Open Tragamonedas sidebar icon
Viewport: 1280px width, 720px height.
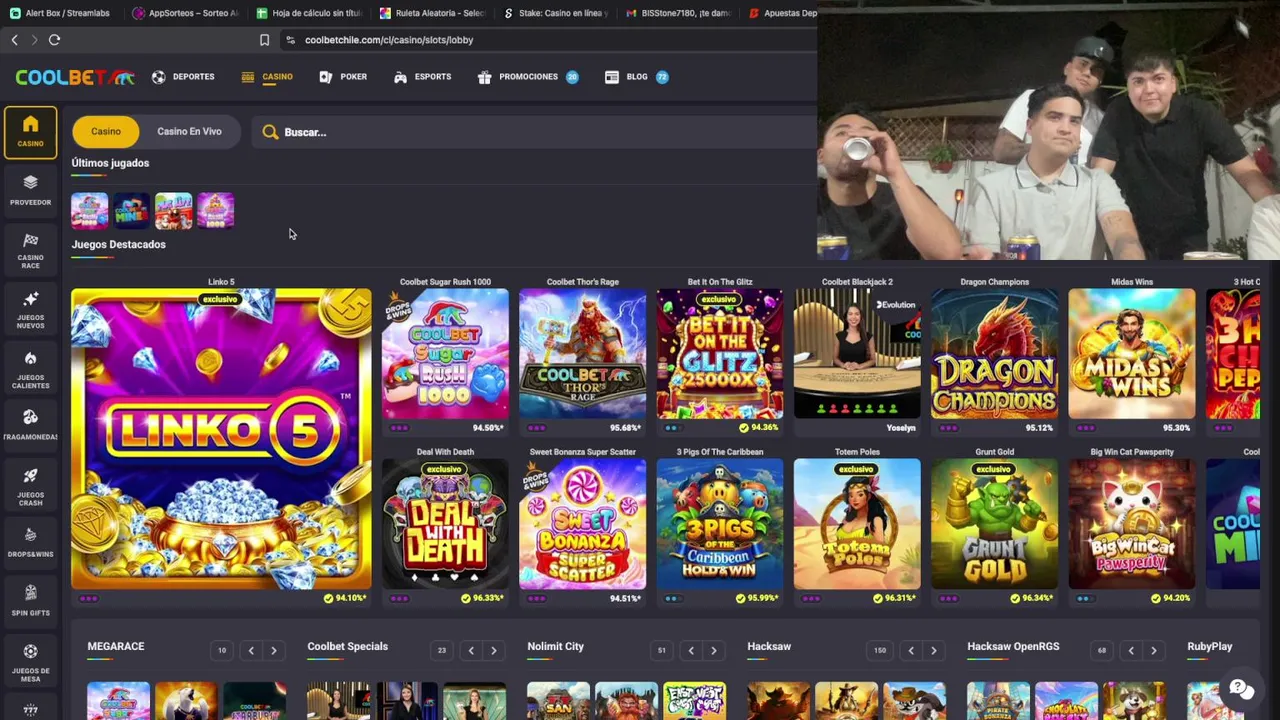(30, 425)
